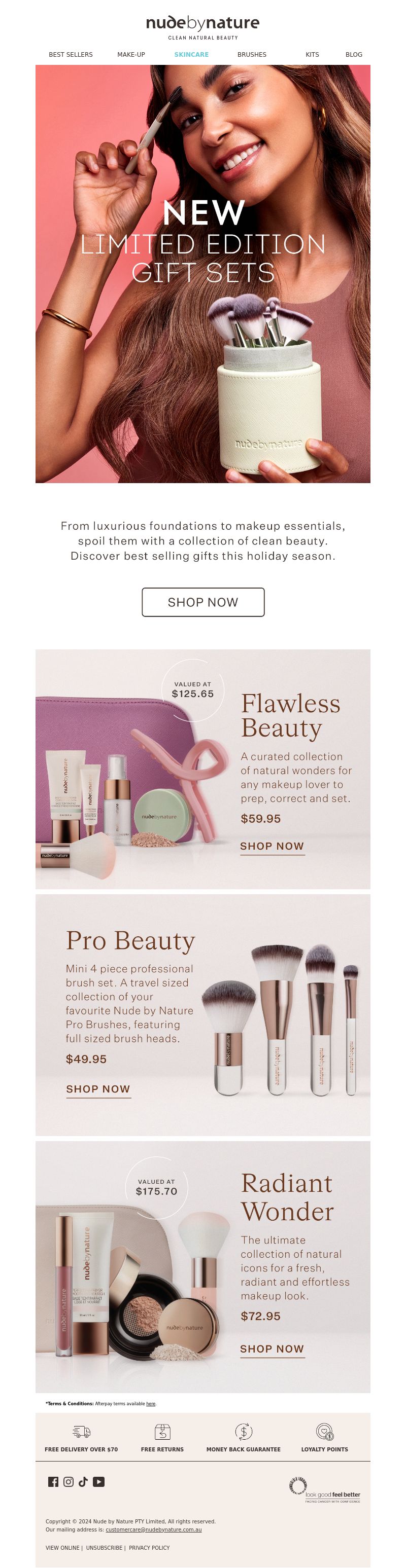Open the Instagram social icon
The image size is (406, 1568).
(x=69, y=1481)
